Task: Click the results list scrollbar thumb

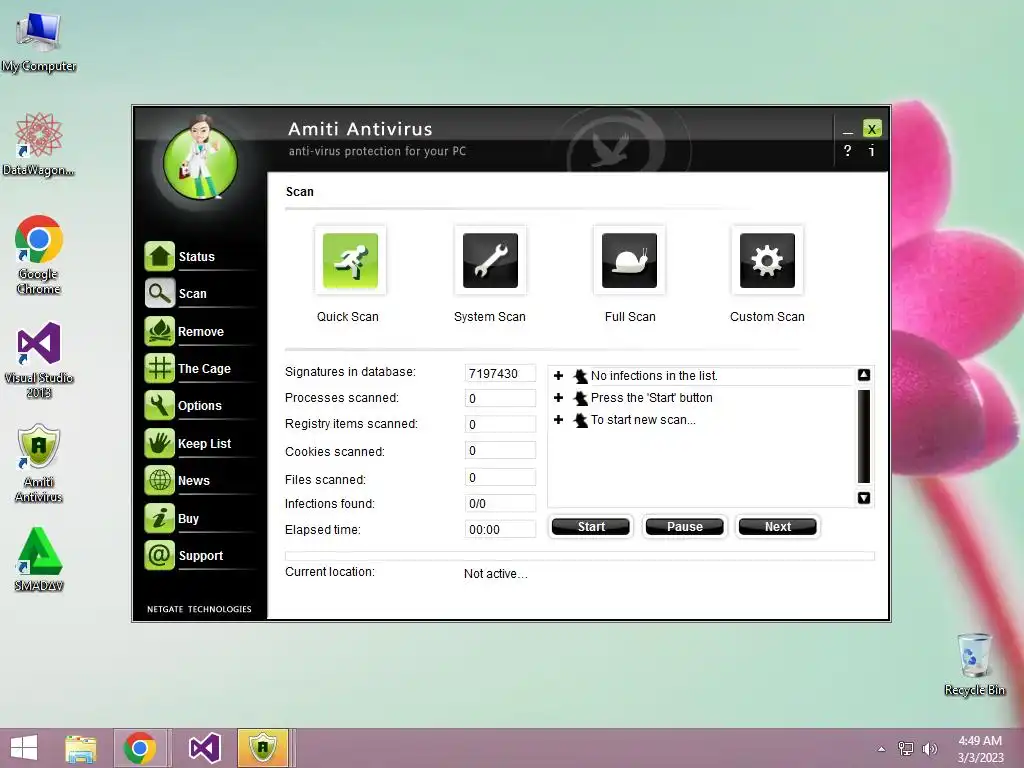Action: coord(863,436)
